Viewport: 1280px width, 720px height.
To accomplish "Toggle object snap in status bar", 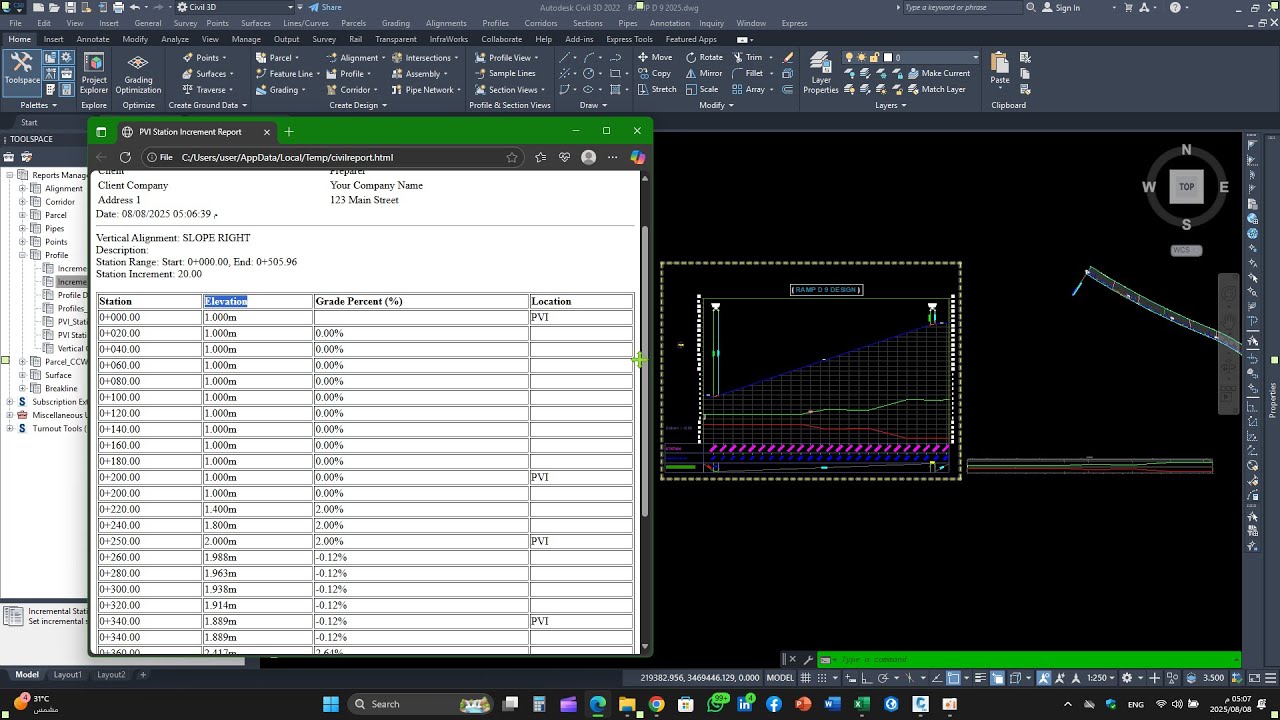I will 954,678.
